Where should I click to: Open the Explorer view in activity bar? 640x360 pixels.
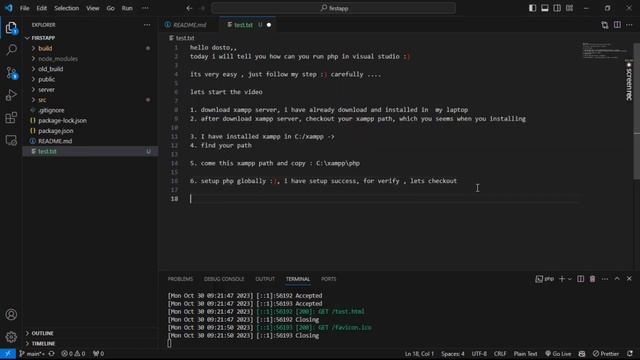coord(11,28)
